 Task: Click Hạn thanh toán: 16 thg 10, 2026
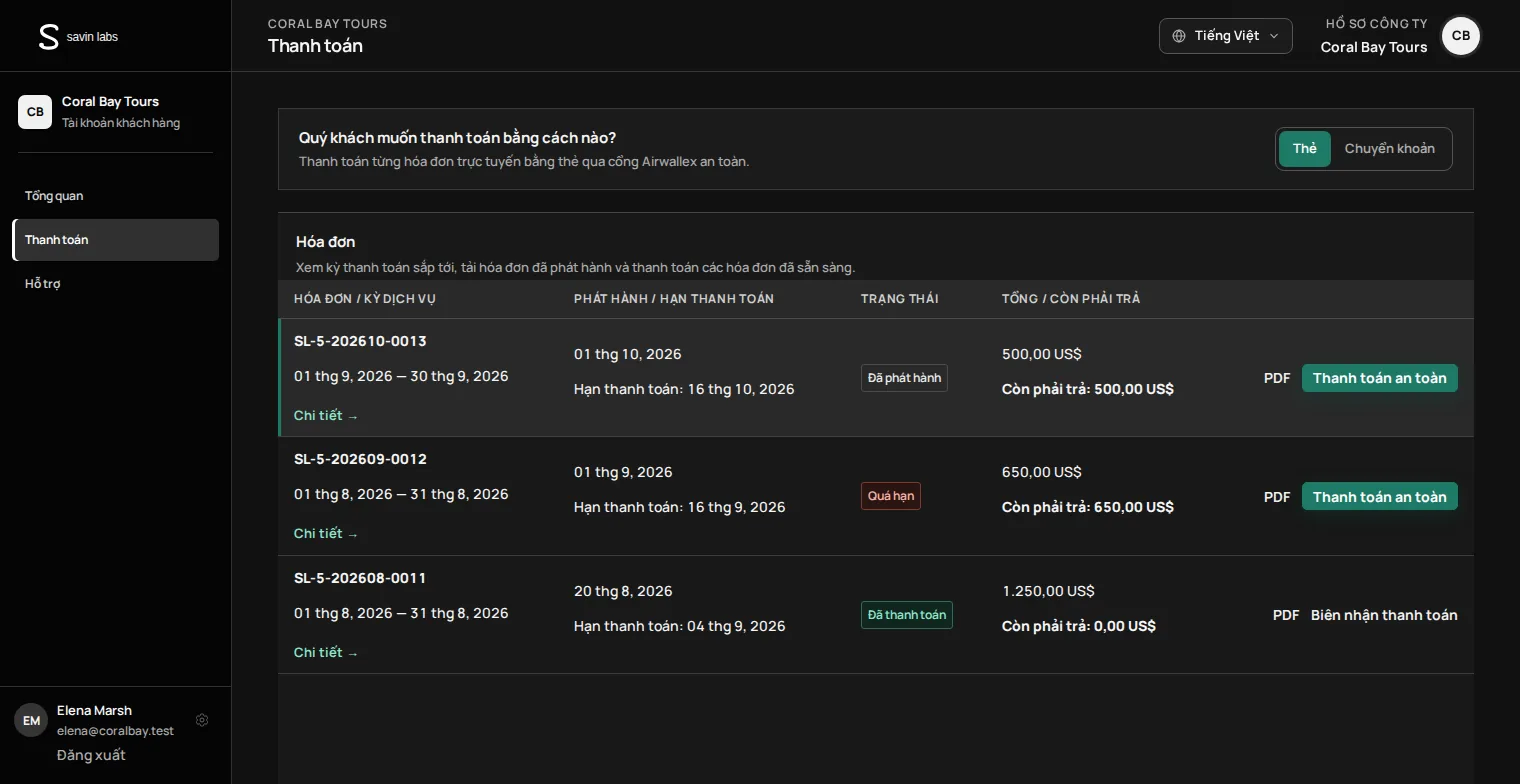point(684,389)
